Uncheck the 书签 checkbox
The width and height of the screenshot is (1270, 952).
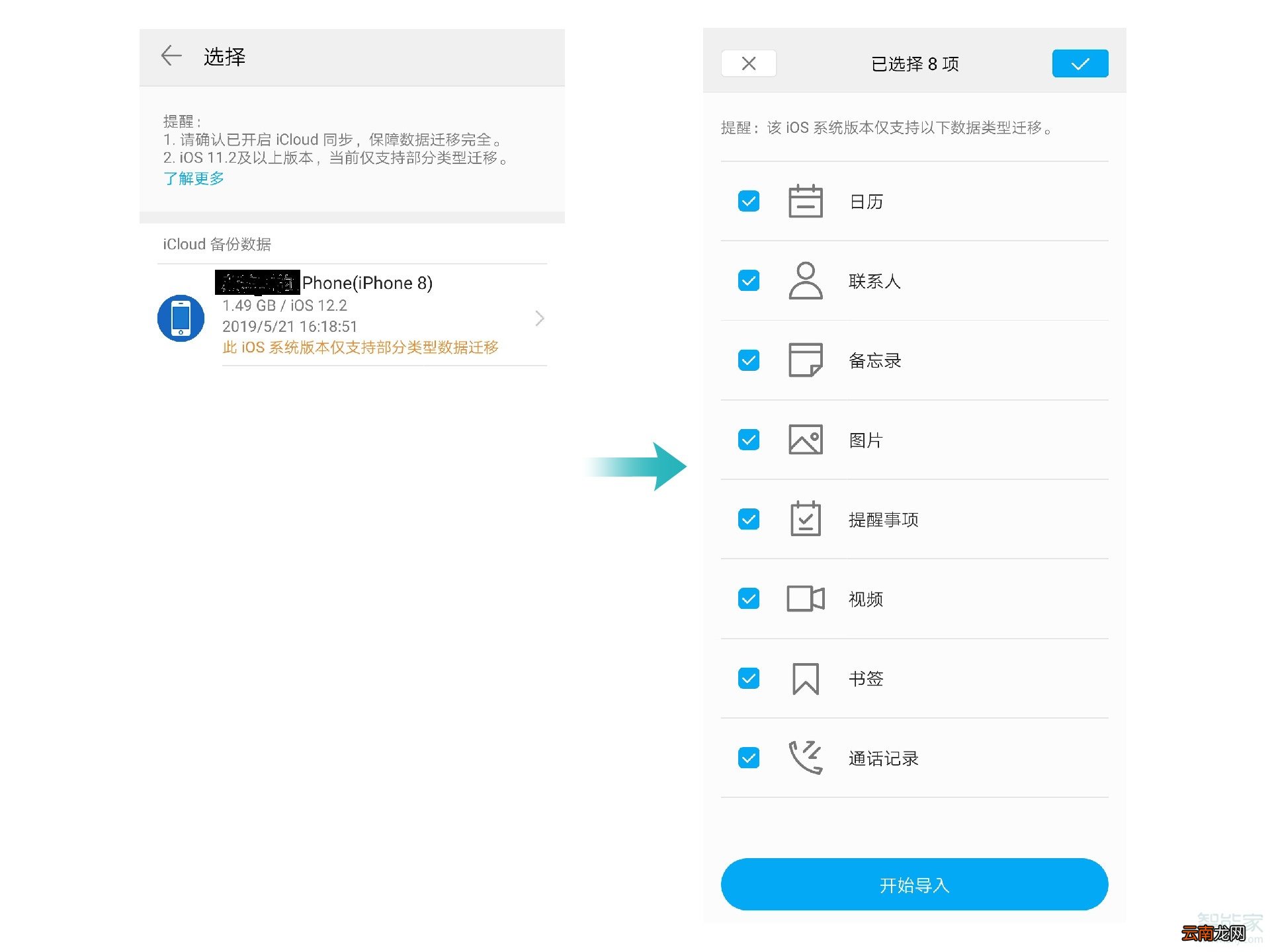click(748, 678)
